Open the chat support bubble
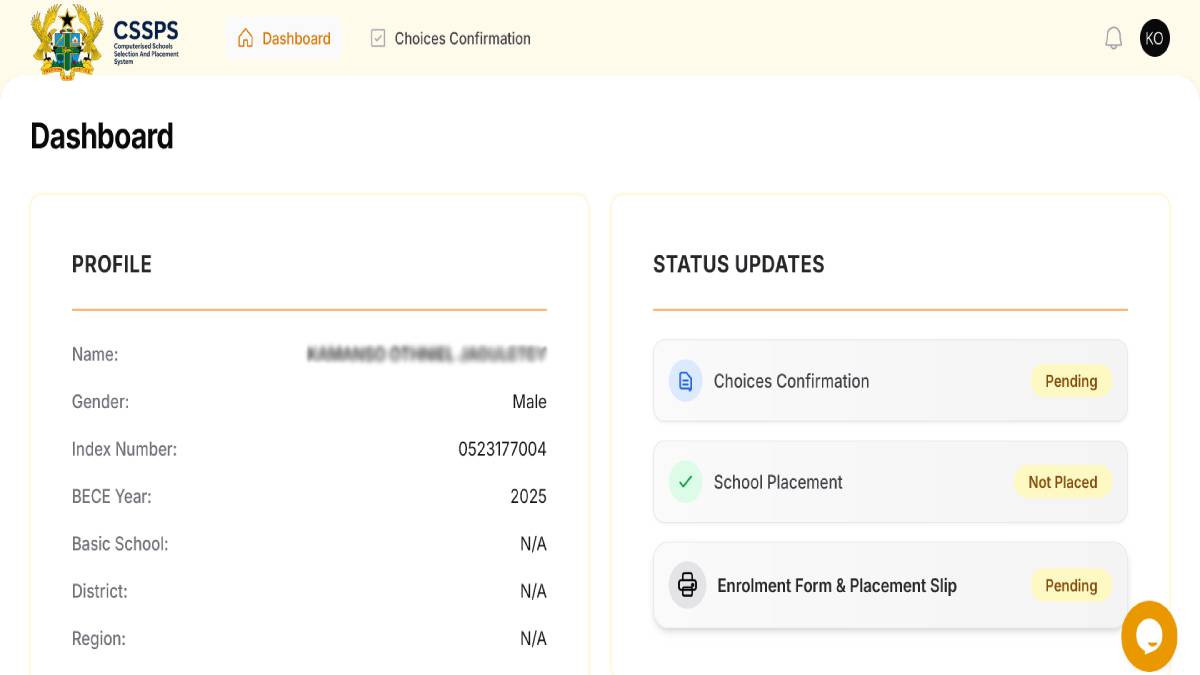The width and height of the screenshot is (1200, 675). [x=1149, y=636]
